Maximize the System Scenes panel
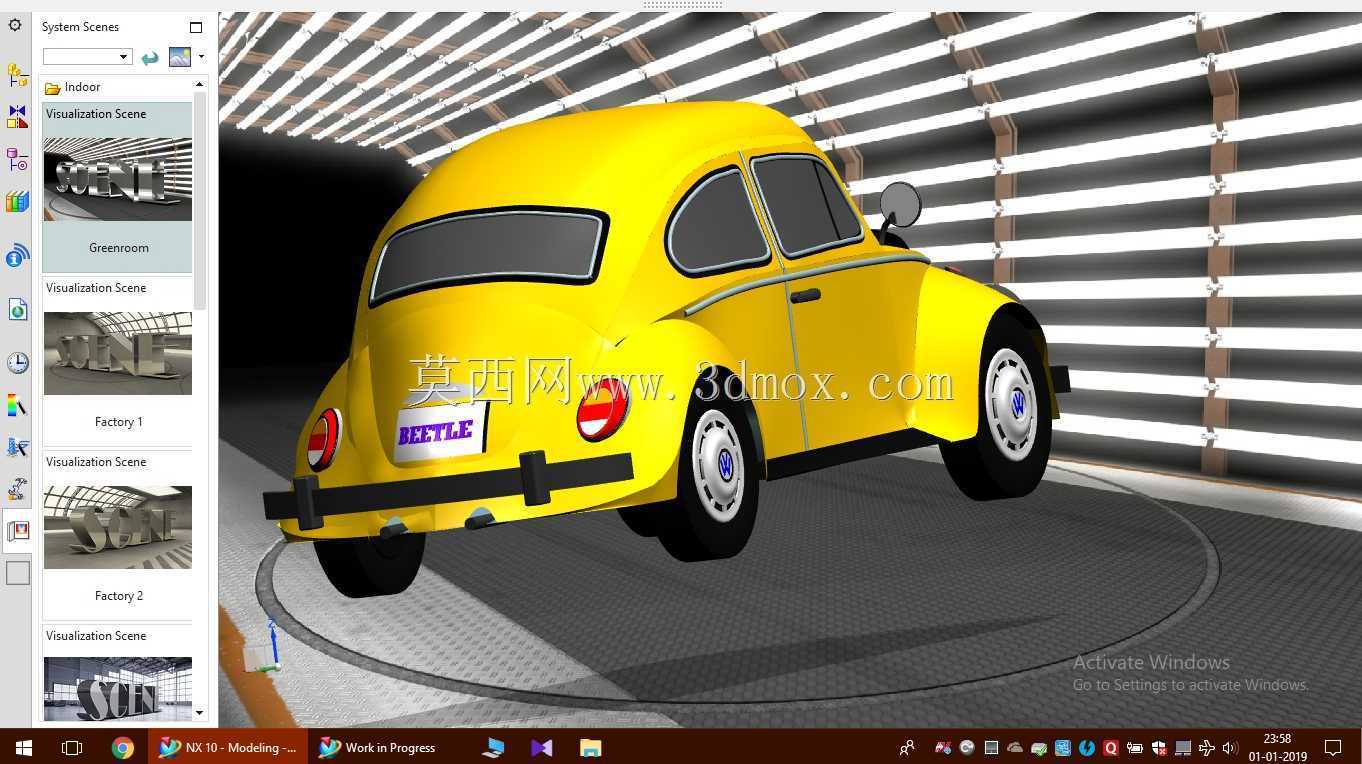The height and width of the screenshot is (764, 1362). point(196,27)
